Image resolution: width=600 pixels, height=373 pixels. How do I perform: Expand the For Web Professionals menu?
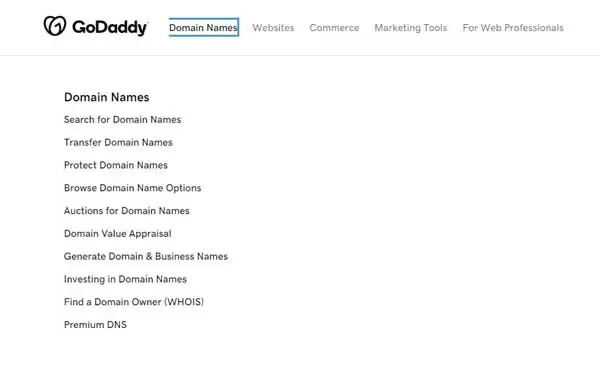pos(513,28)
